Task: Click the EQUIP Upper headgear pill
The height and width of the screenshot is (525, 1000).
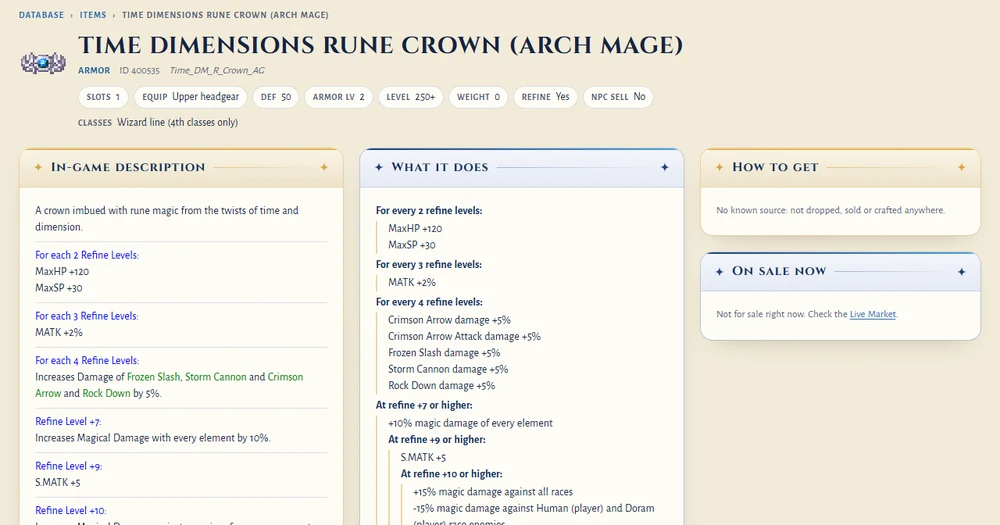Action: [x=190, y=97]
